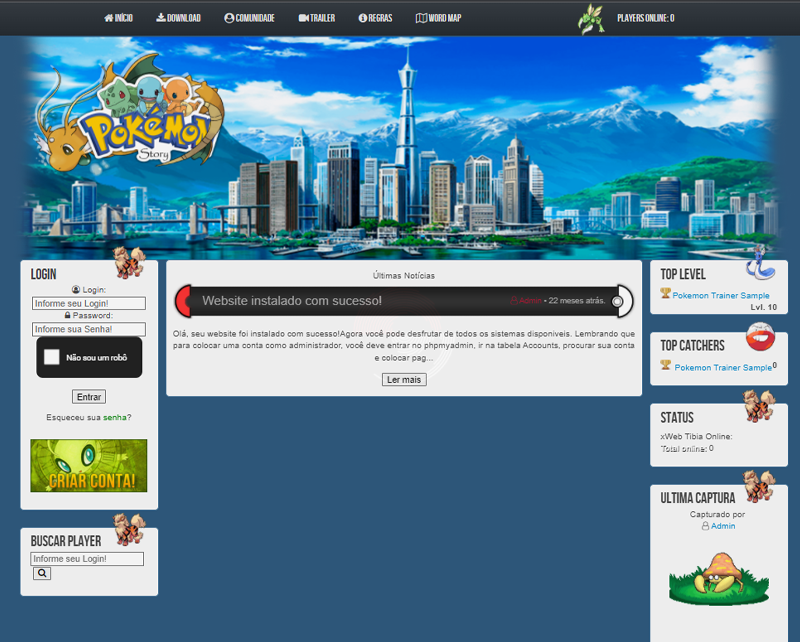
Task: Open Pokemon Trainer Sample in Top Level
Action: pyautogui.click(x=721, y=295)
